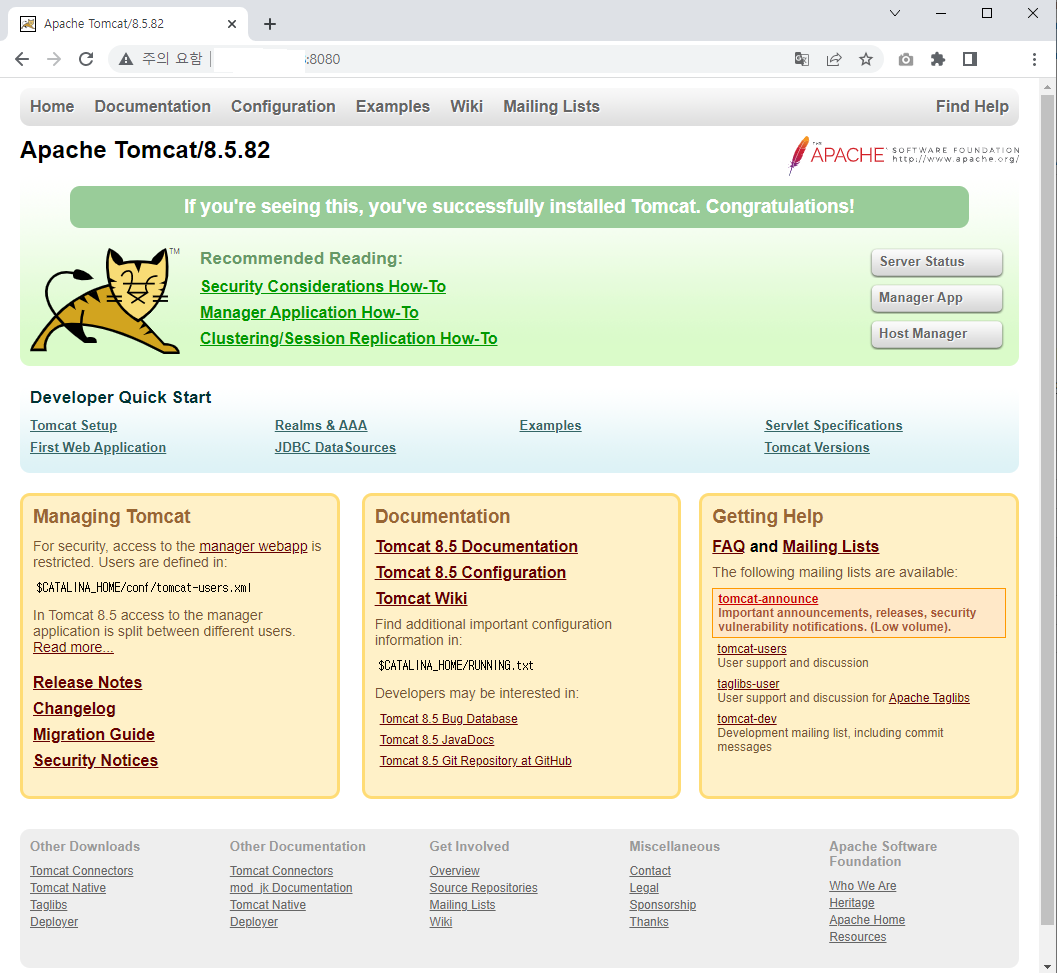Click the camera screenshot extension icon
This screenshot has width=1057, height=973.
pyautogui.click(x=906, y=59)
